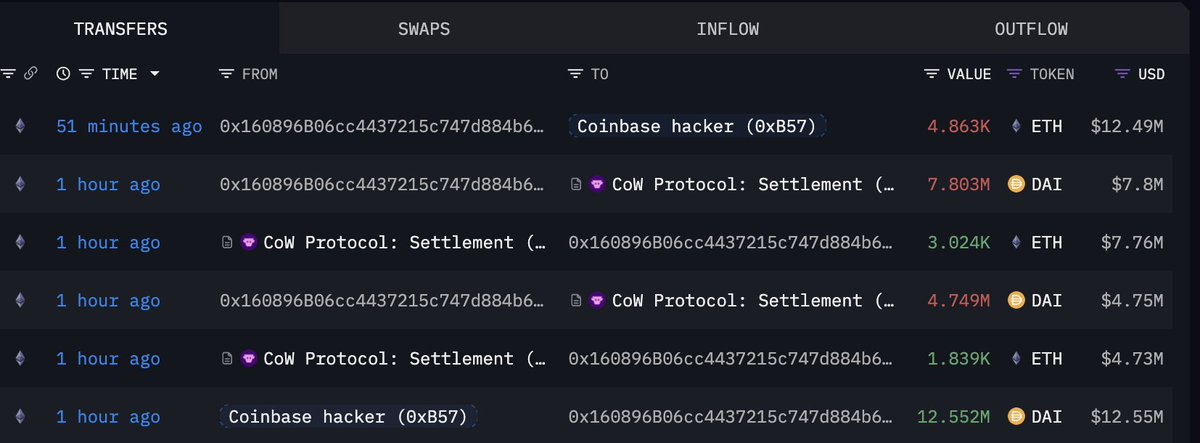The image size is (1200, 443).
Task: Open the TO column filter
Action: (575, 74)
